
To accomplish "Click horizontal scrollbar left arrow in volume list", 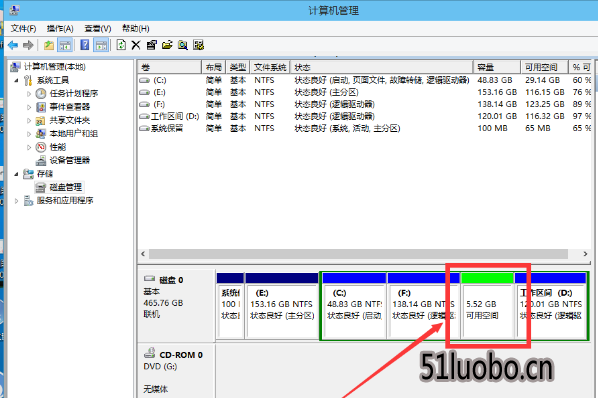I will [x=143, y=254].
